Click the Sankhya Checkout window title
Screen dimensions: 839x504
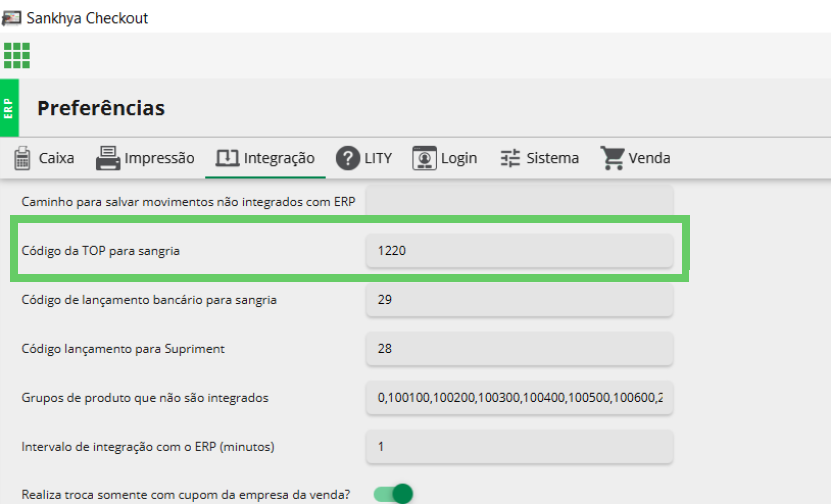87,18
